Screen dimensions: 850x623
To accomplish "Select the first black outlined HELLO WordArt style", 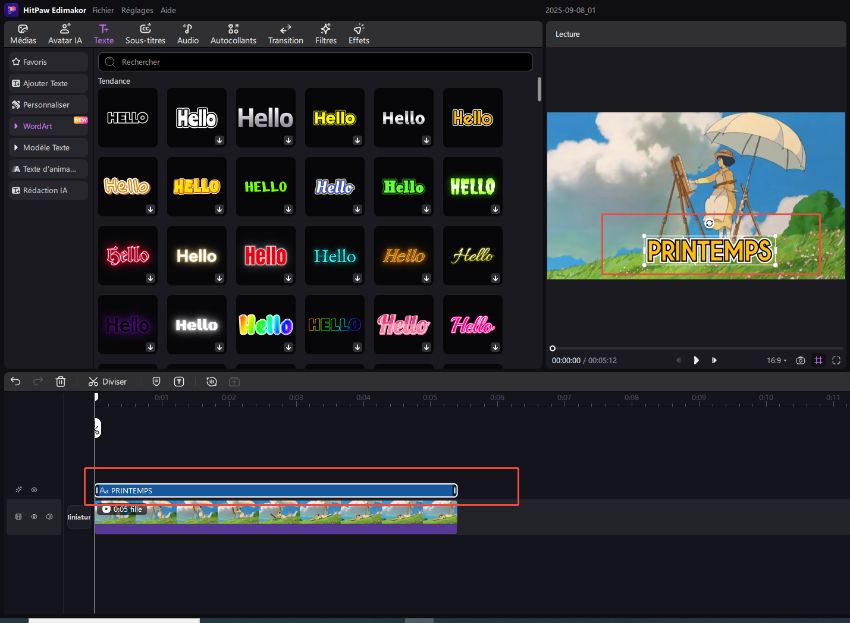I will (127, 118).
